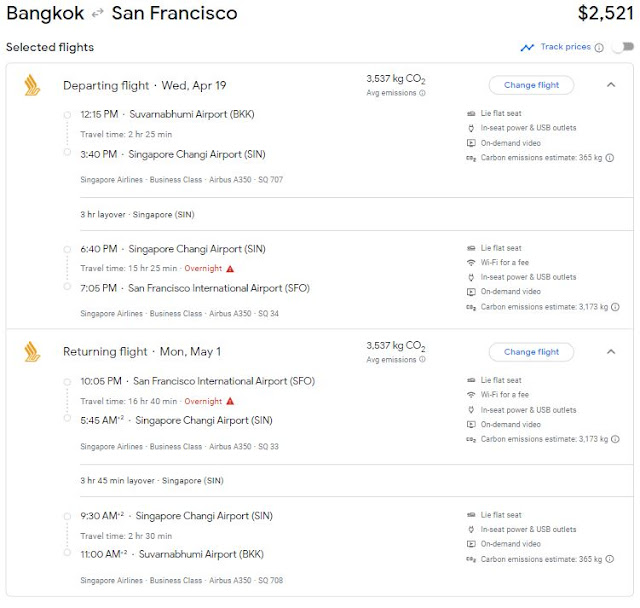
Task: Click the 3 hr layover Singapore row
Action: [137, 215]
